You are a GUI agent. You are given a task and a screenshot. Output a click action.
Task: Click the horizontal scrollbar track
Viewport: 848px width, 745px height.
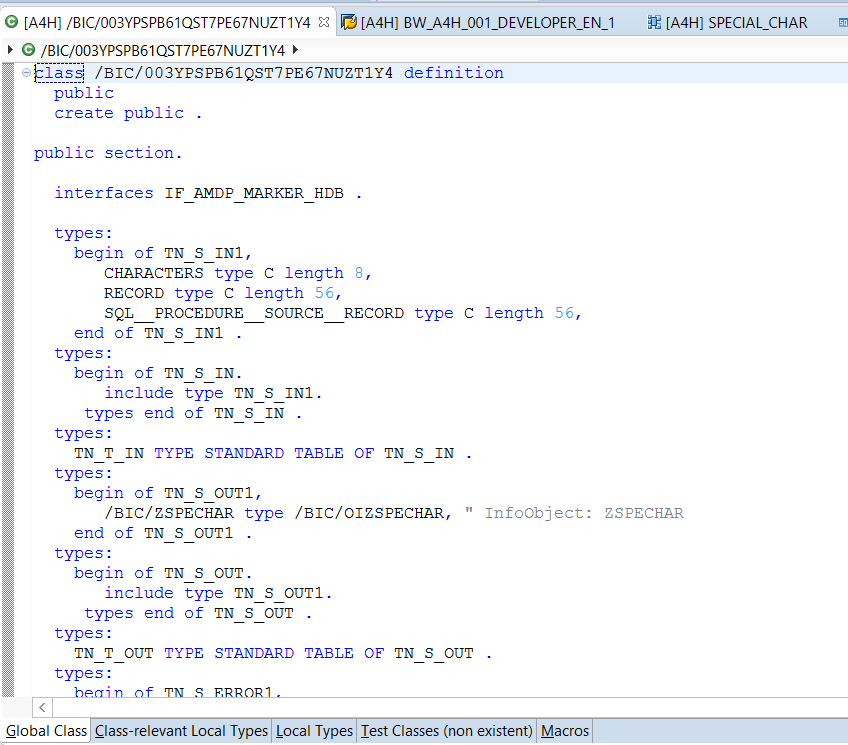450,707
